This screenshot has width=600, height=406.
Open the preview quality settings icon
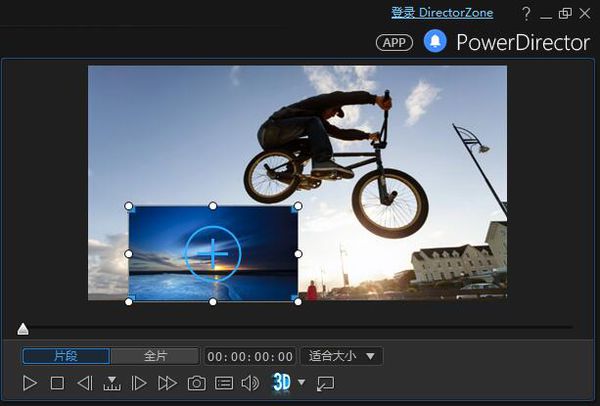tap(224, 383)
